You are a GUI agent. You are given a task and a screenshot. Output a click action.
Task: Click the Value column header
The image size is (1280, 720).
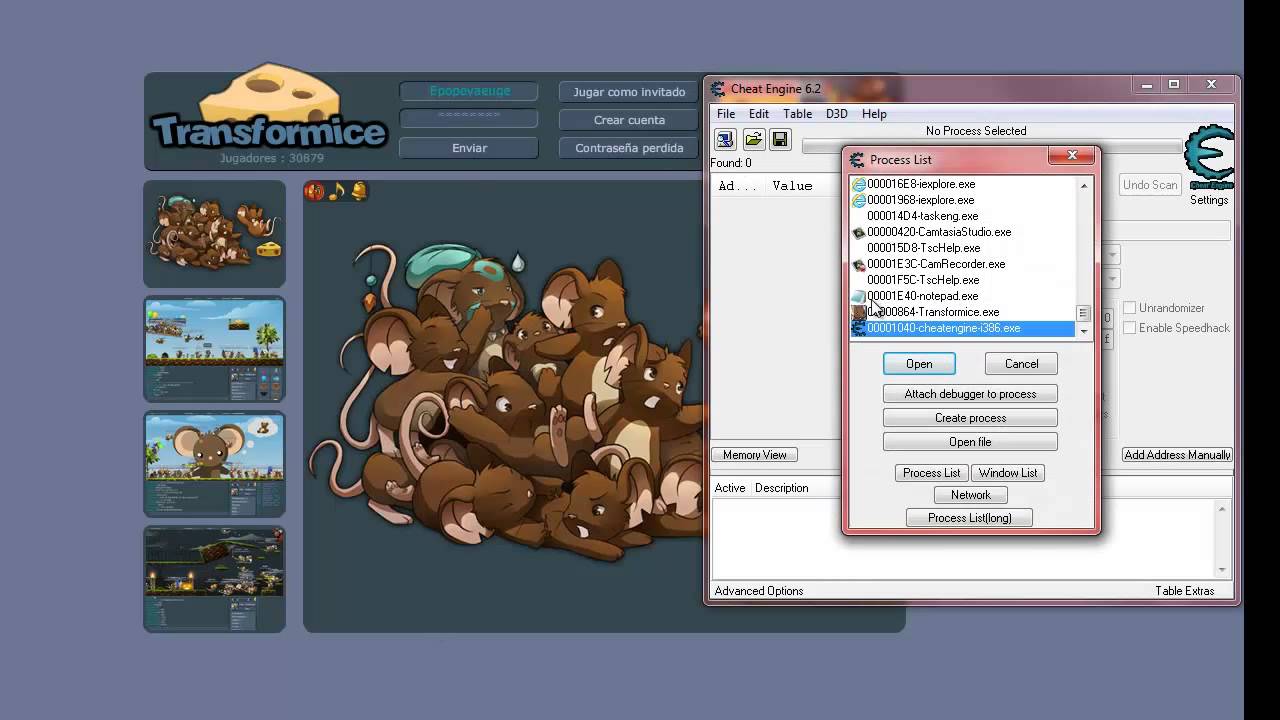[792, 186]
